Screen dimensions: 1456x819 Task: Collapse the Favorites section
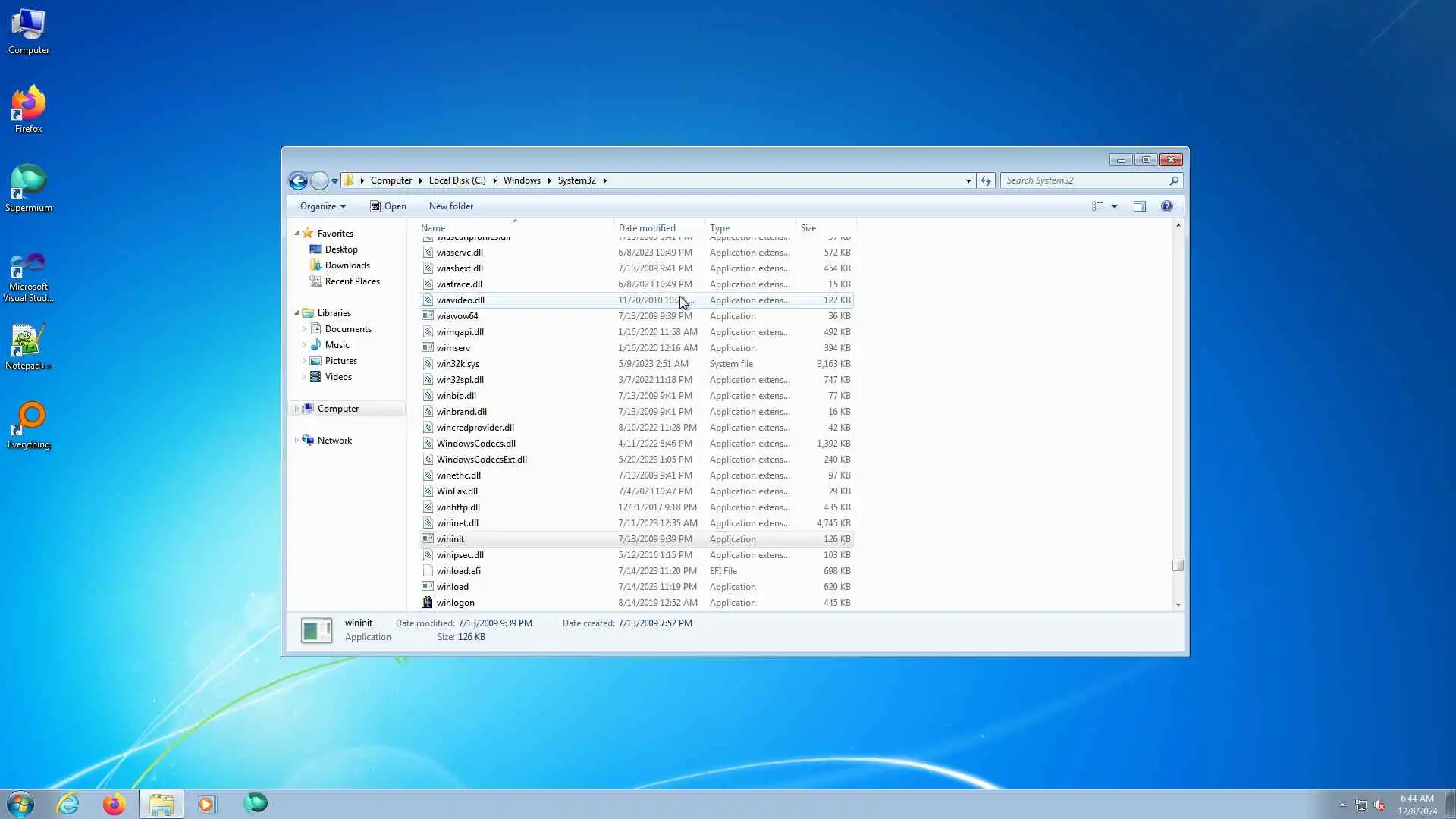[x=297, y=234]
